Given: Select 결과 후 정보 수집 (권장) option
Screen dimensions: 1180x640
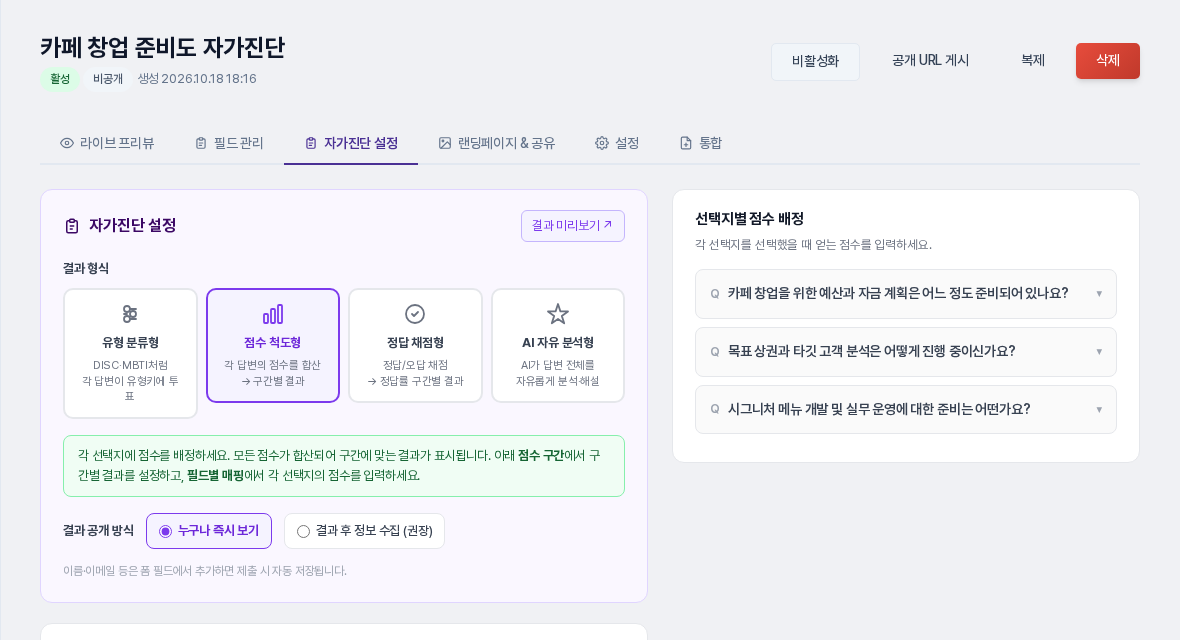Looking at the screenshot, I should pos(364,531).
